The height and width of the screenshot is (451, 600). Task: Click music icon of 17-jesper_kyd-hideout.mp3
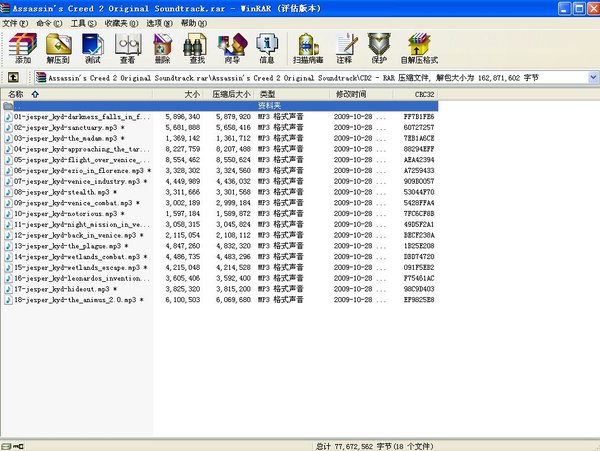[8, 289]
